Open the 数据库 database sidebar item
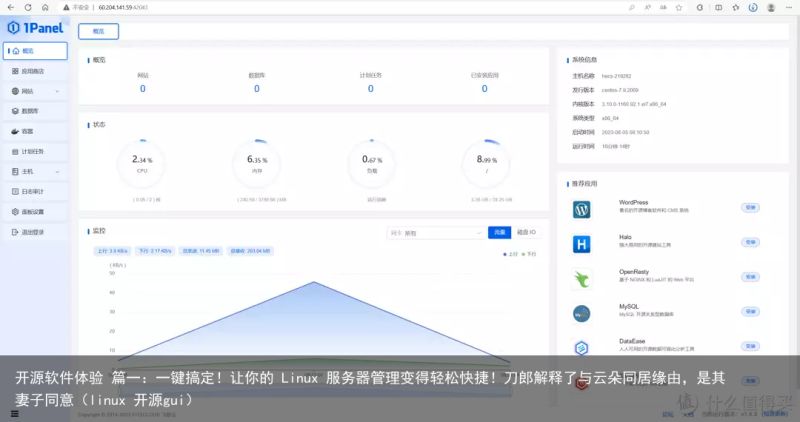This screenshot has width=800, height=422. (x=35, y=111)
